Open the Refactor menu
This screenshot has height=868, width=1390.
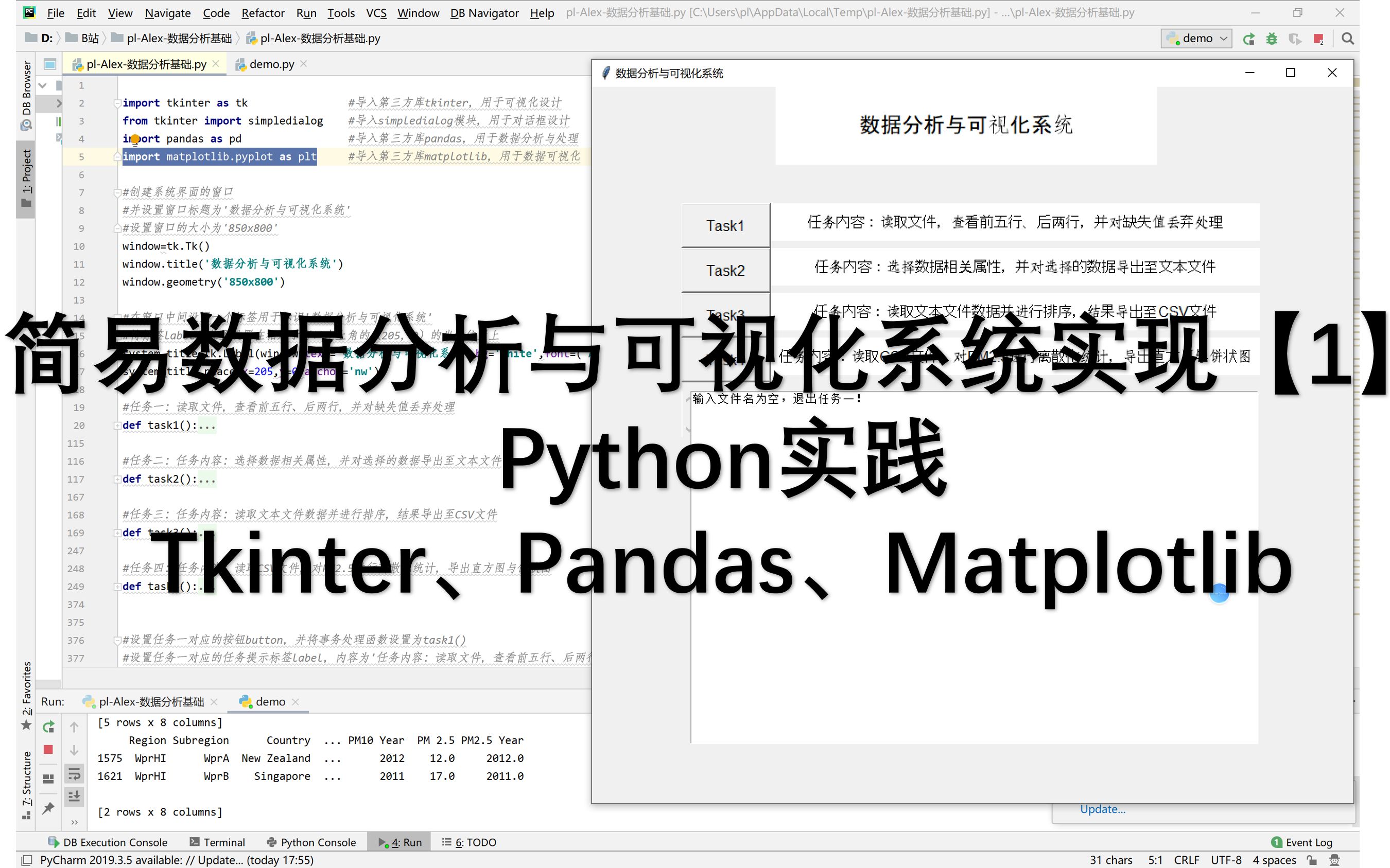[x=263, y=13]
